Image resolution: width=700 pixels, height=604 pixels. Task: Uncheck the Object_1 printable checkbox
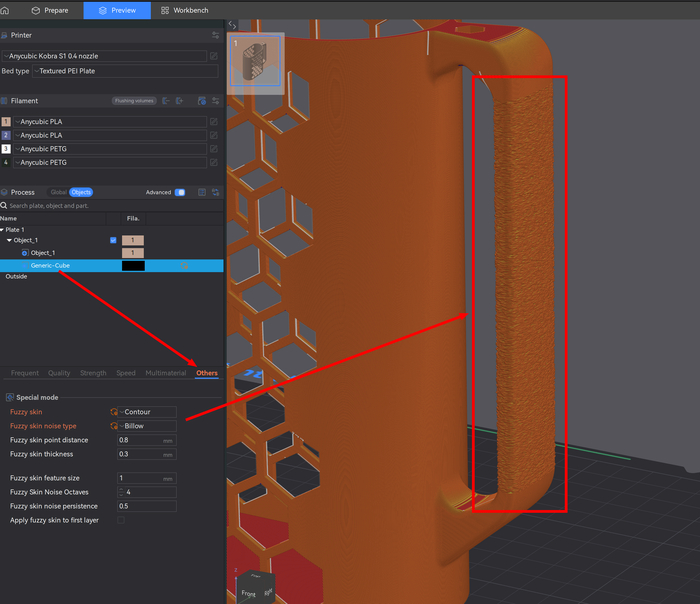tap(113, 240)
